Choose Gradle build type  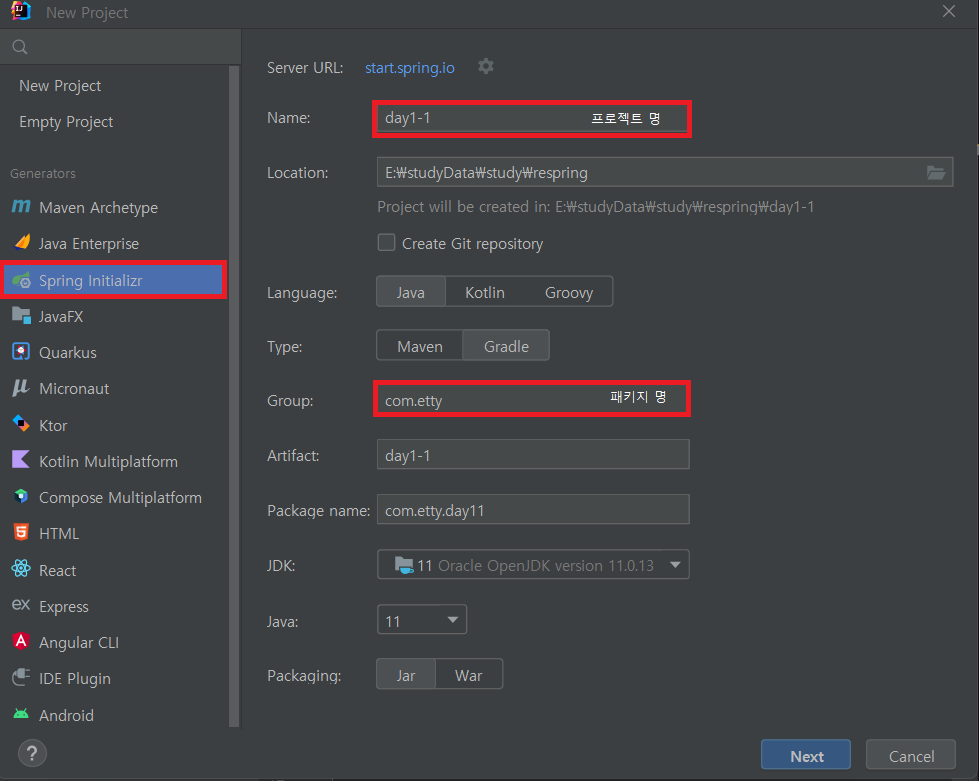506,346
